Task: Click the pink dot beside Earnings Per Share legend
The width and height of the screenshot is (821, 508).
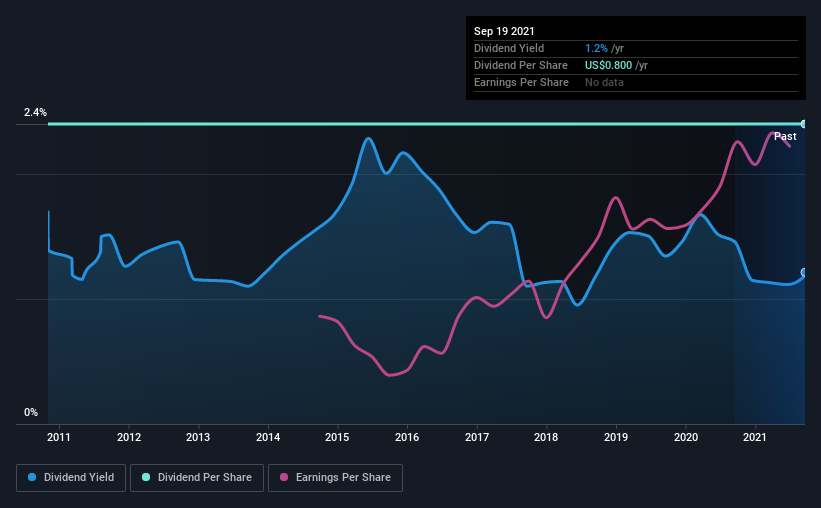Action: (284, 478)
